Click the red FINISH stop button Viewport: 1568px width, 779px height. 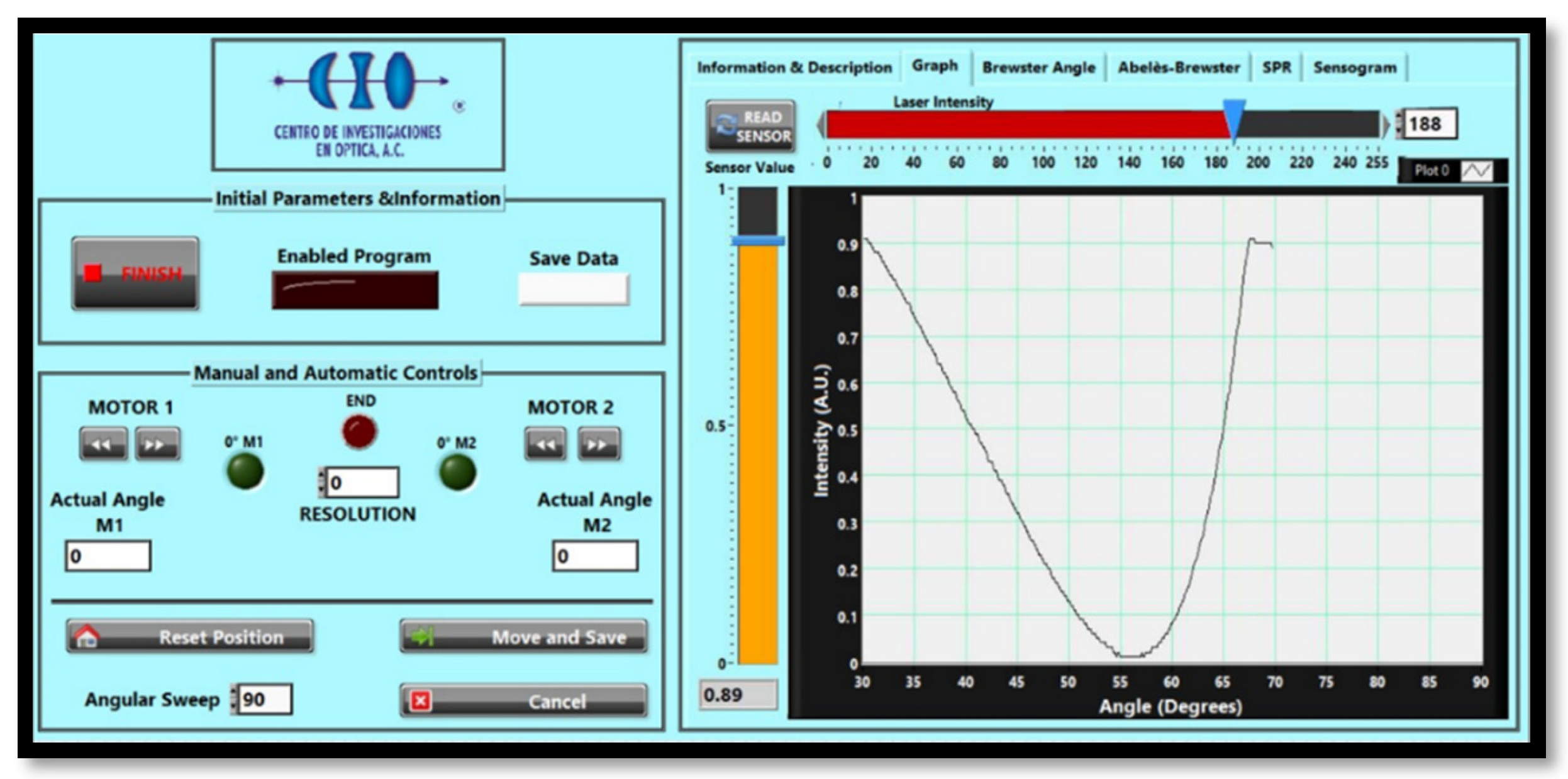(x=135, y=273)
